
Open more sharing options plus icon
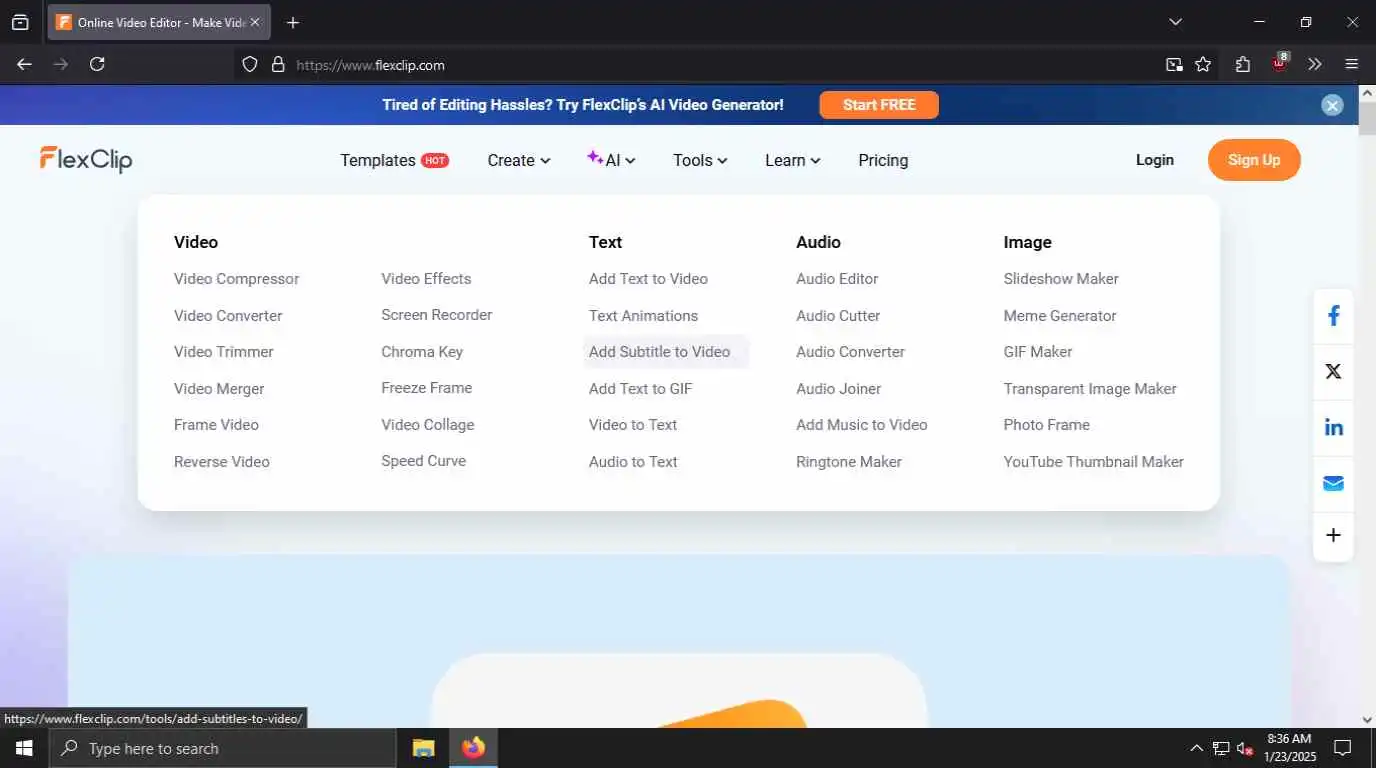[x=1333, y=535]
